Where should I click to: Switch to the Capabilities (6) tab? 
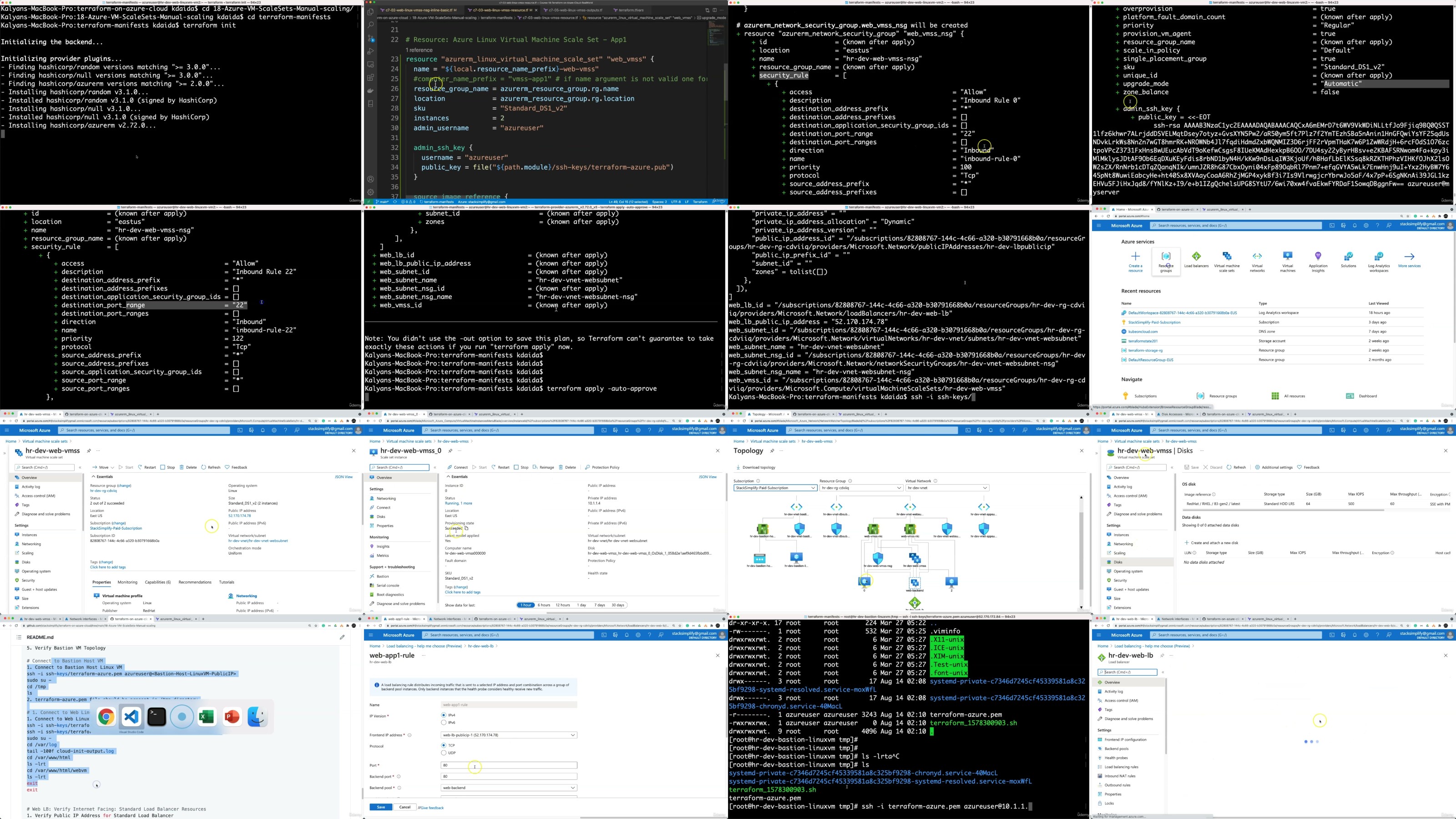click(158, 582)
